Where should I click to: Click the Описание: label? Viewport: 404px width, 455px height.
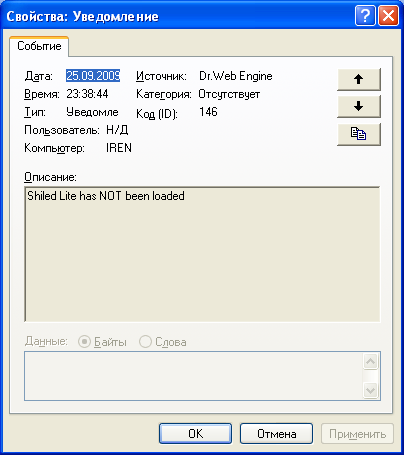pyautogui.click(x=50, y=177)
